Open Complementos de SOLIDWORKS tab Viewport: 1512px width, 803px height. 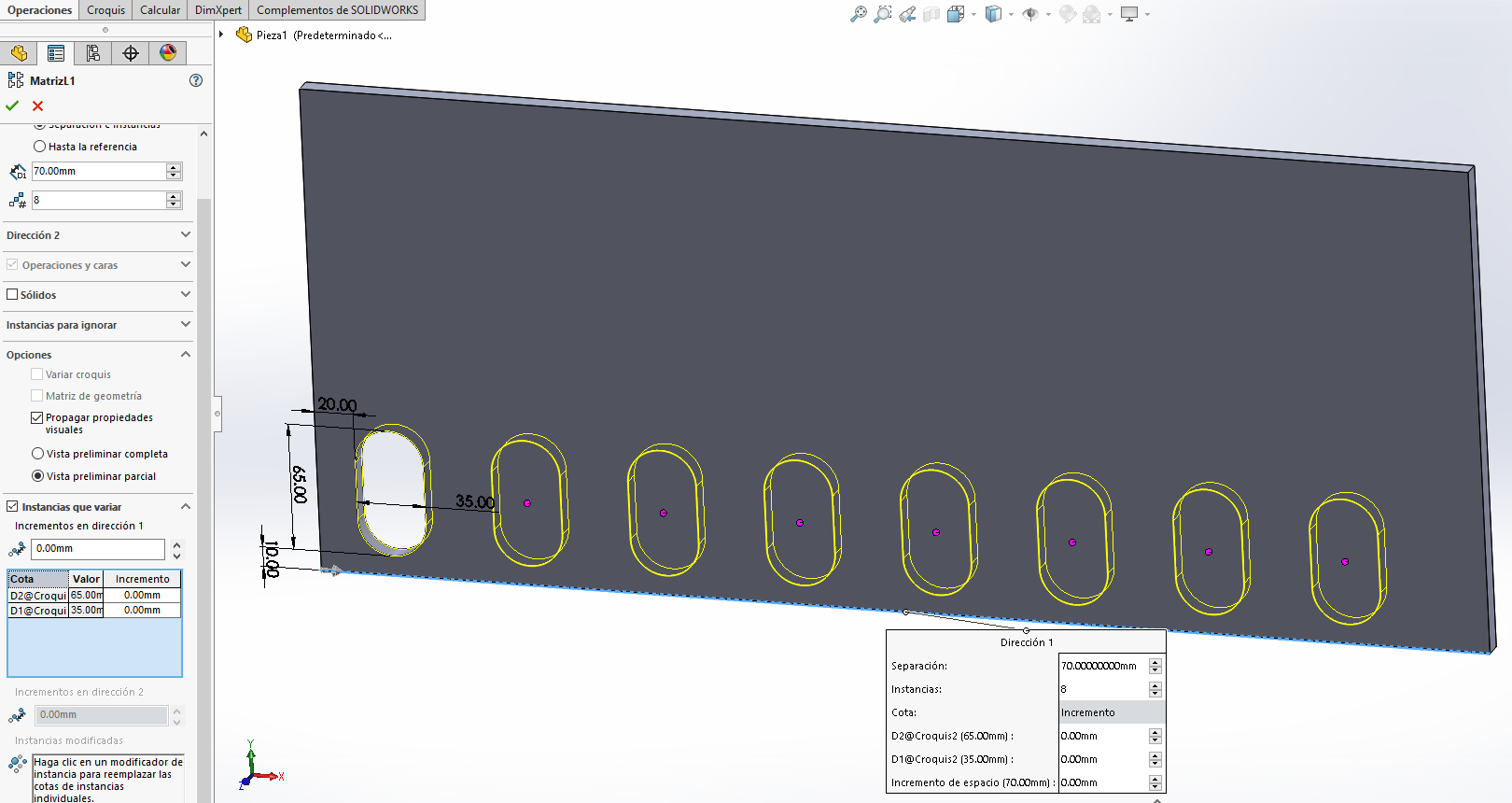tap(338, 10)
